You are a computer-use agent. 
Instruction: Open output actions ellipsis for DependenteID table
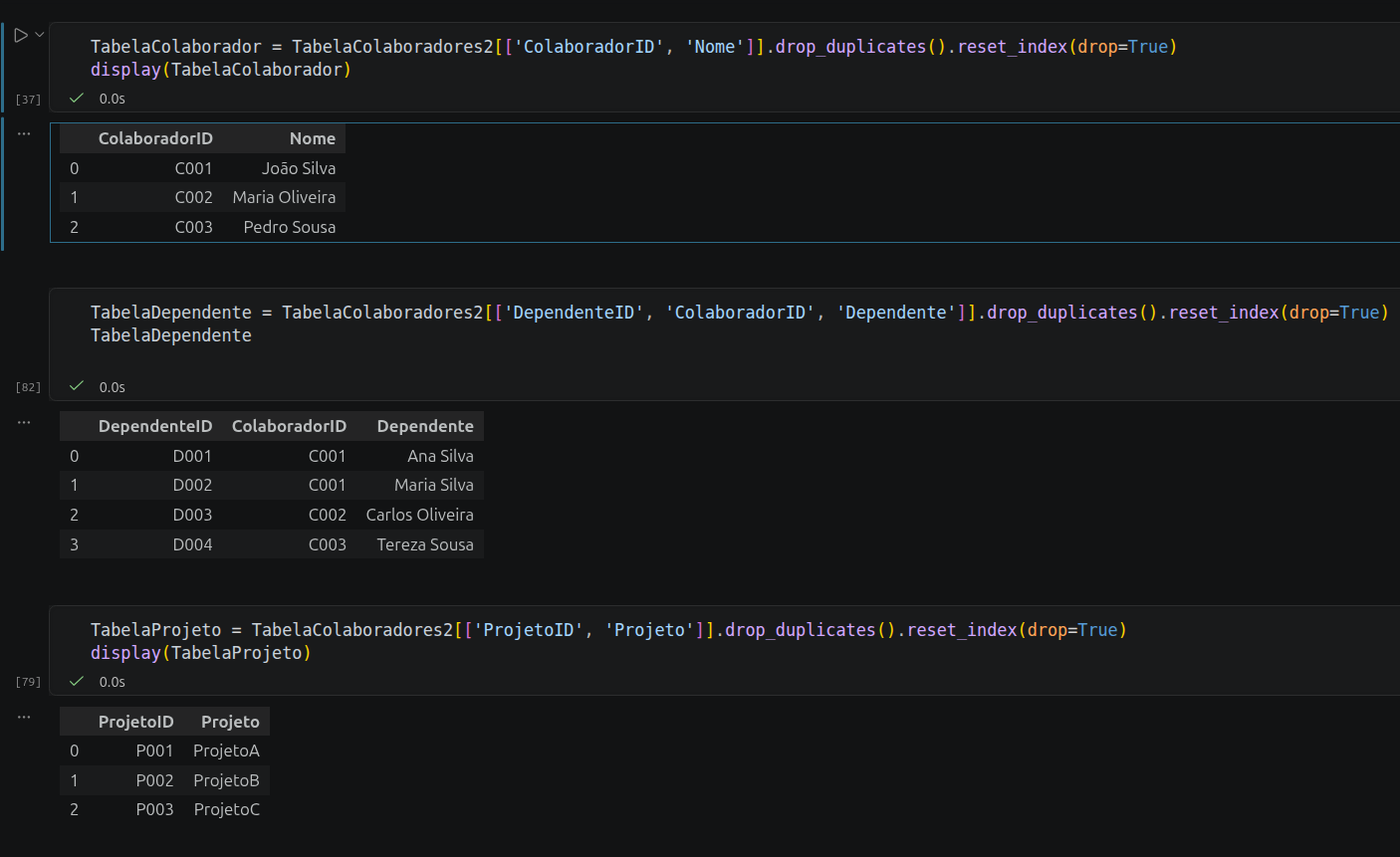(x=24, y=422)
